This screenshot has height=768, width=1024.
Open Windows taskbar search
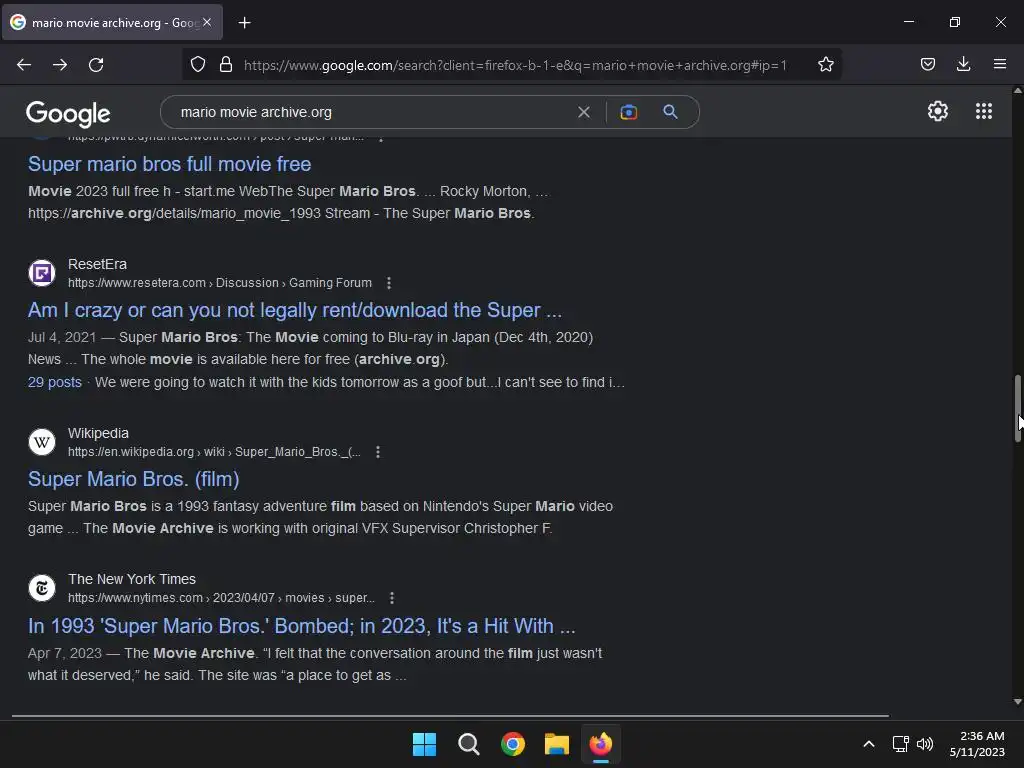pos(468,744)
